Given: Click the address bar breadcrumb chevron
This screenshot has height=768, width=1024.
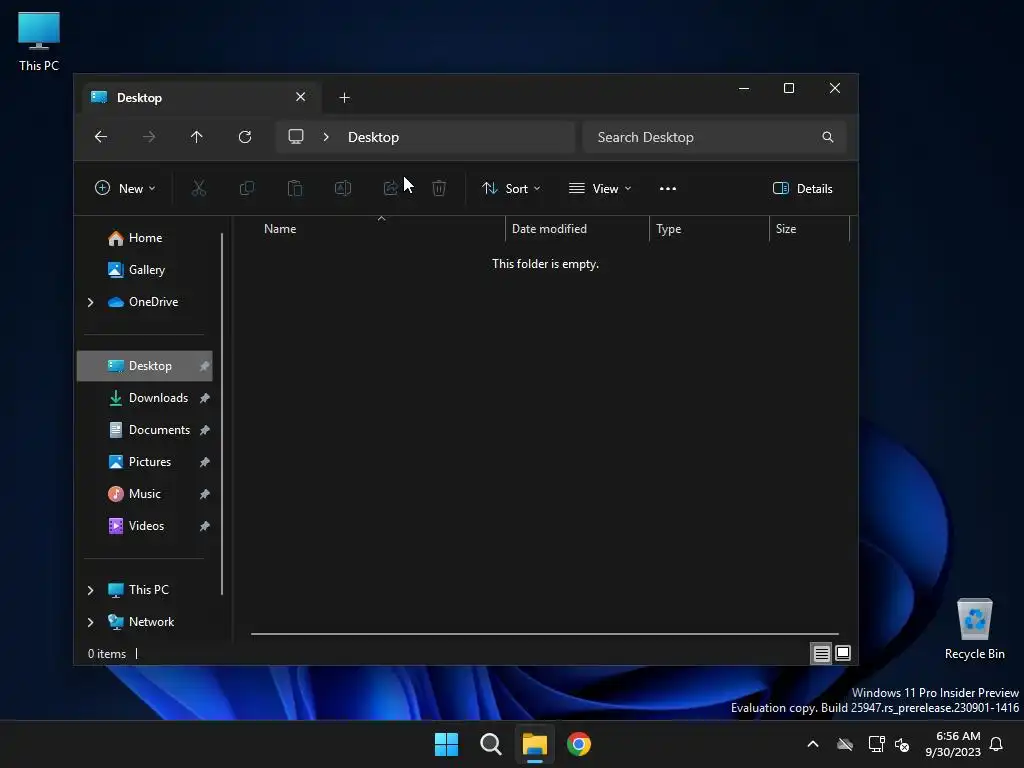Looking at the screenshot, I should [326, 137].
